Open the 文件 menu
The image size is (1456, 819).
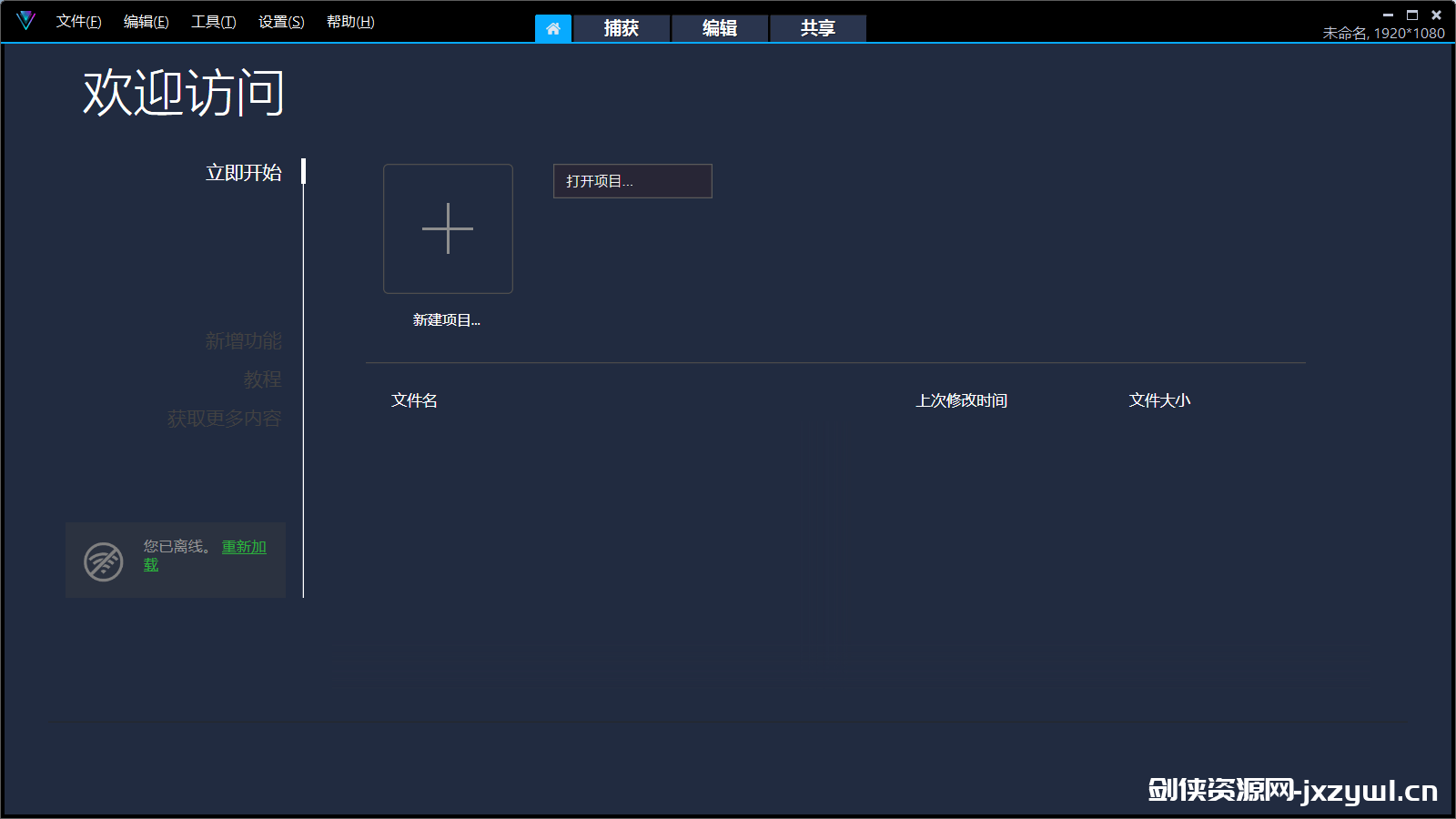click(78, 22)
